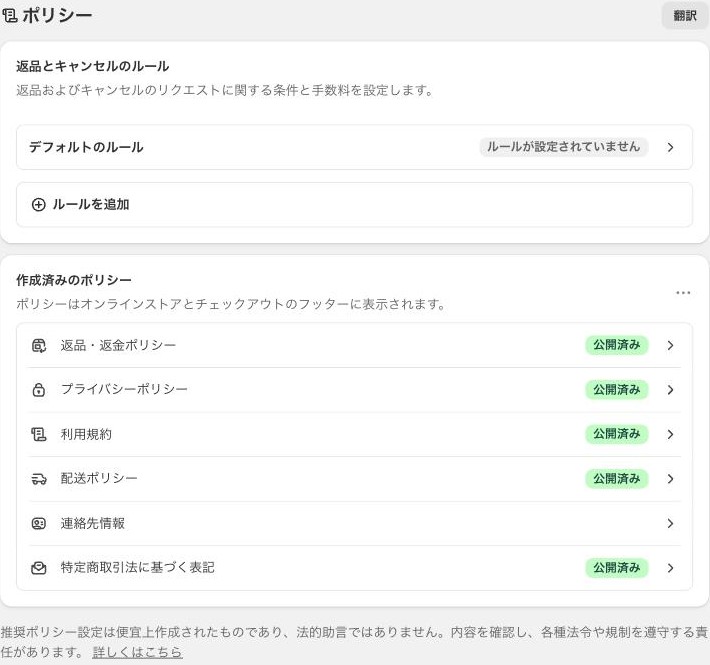The image size is (710, 665).
Task: Open the three-dot menu for 作成済みのポリシー
Action: tap(683, 292)
